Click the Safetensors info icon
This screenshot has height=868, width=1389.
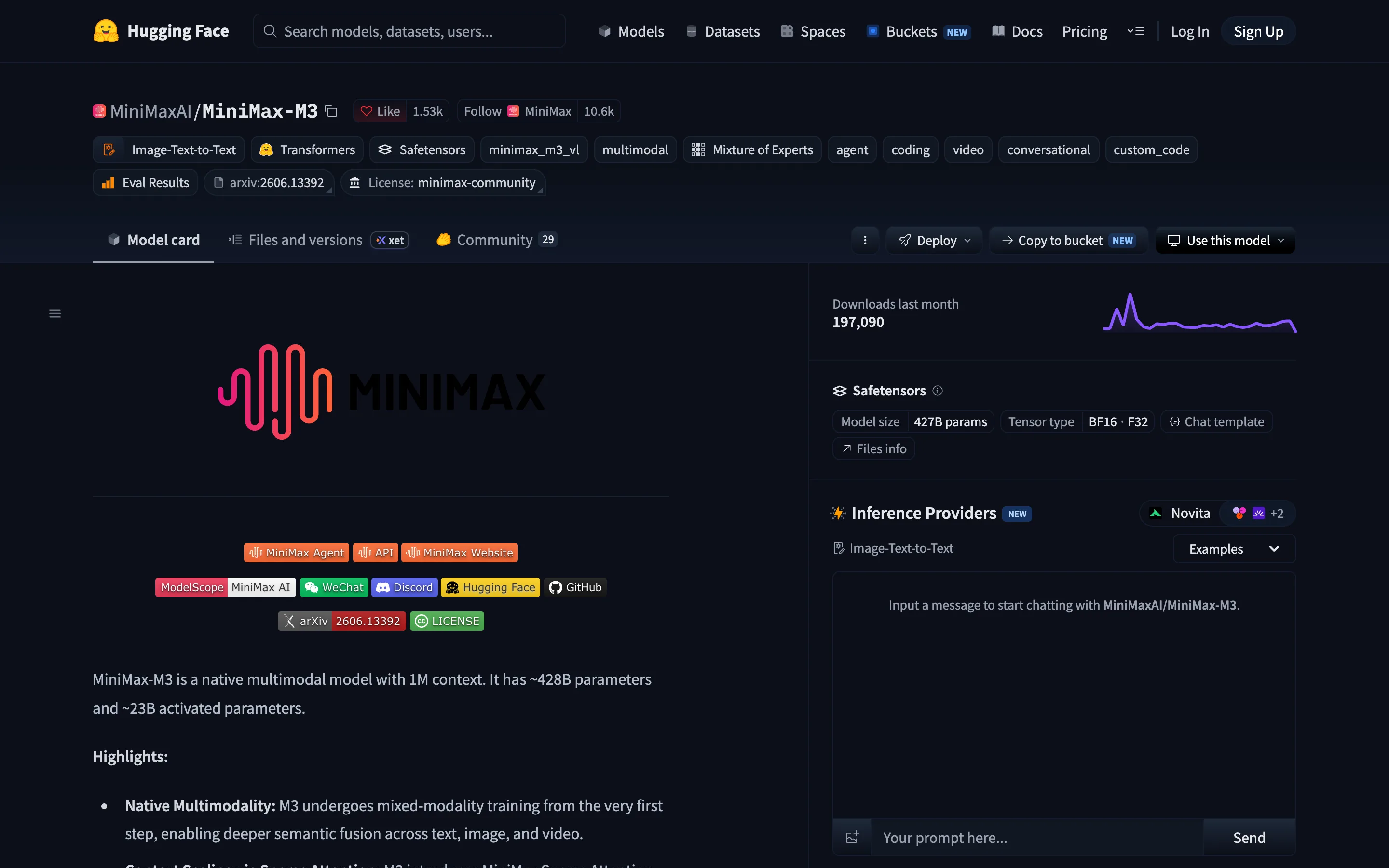(937, 391)
